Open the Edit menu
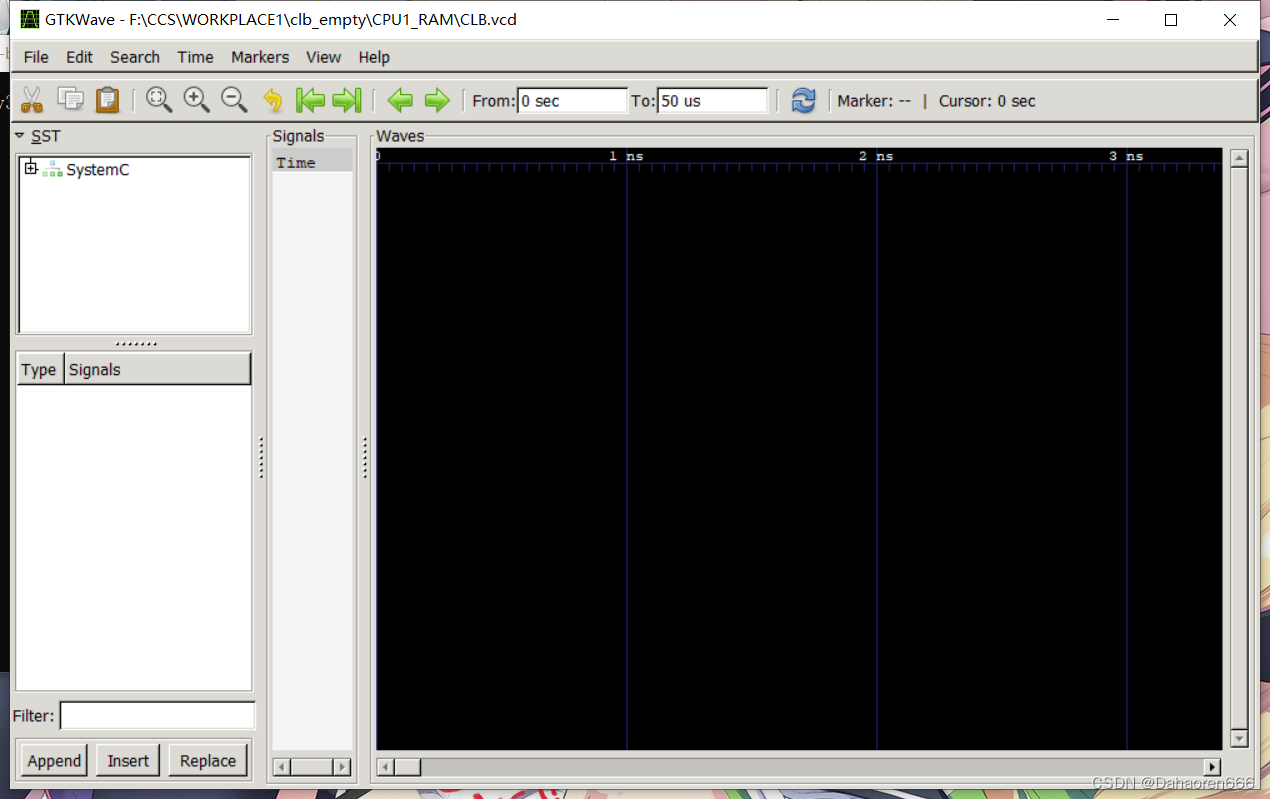 (79, 57)
